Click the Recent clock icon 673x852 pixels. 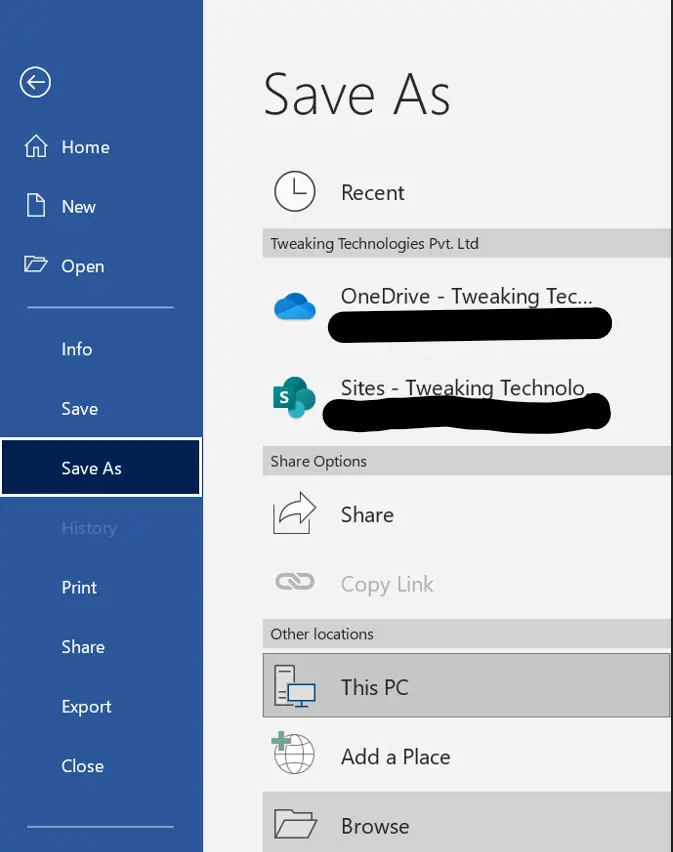294,191
